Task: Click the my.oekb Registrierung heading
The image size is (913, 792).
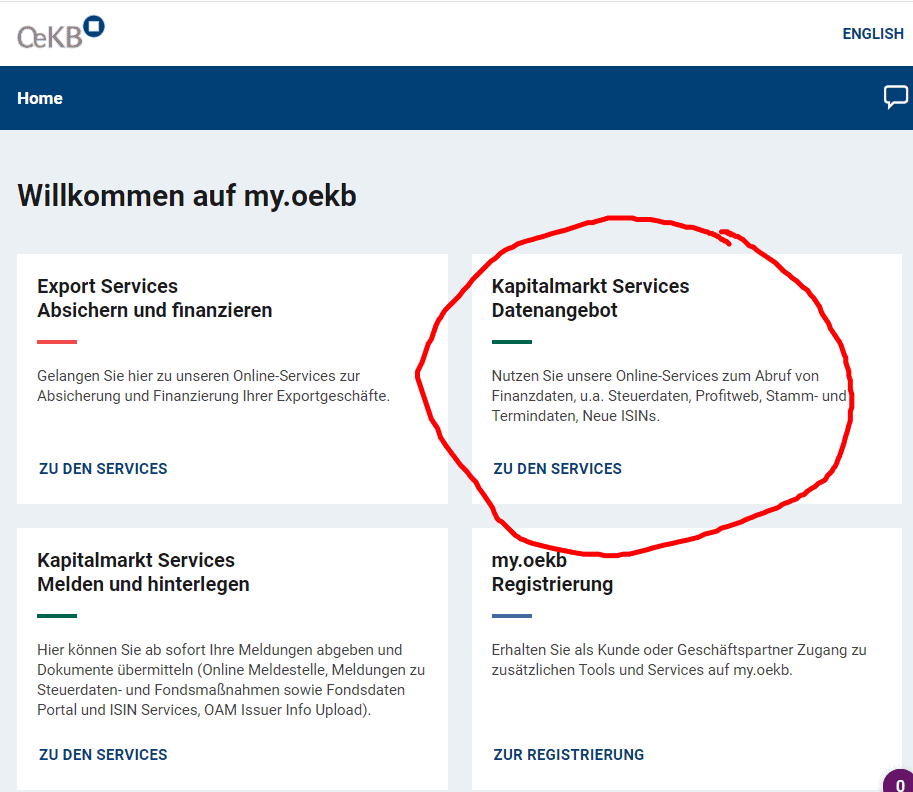Action: tap(552, 572)
